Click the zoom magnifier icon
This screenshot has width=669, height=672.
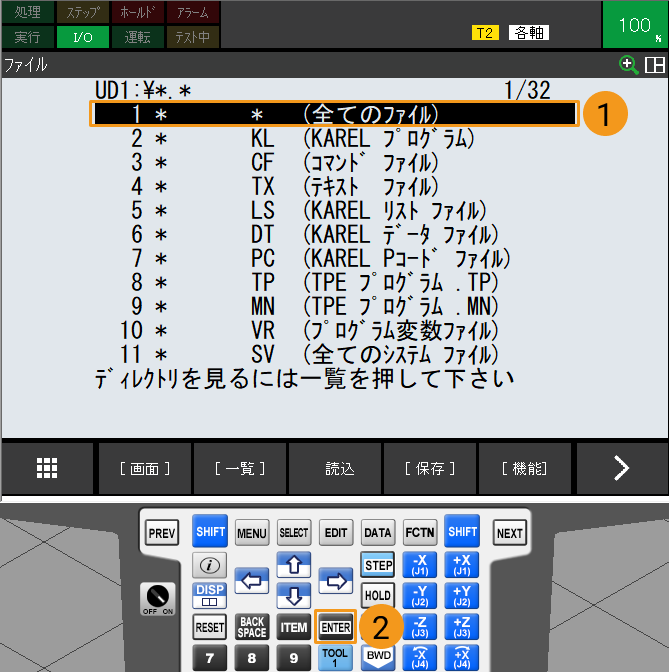click(x=628, y=65)
